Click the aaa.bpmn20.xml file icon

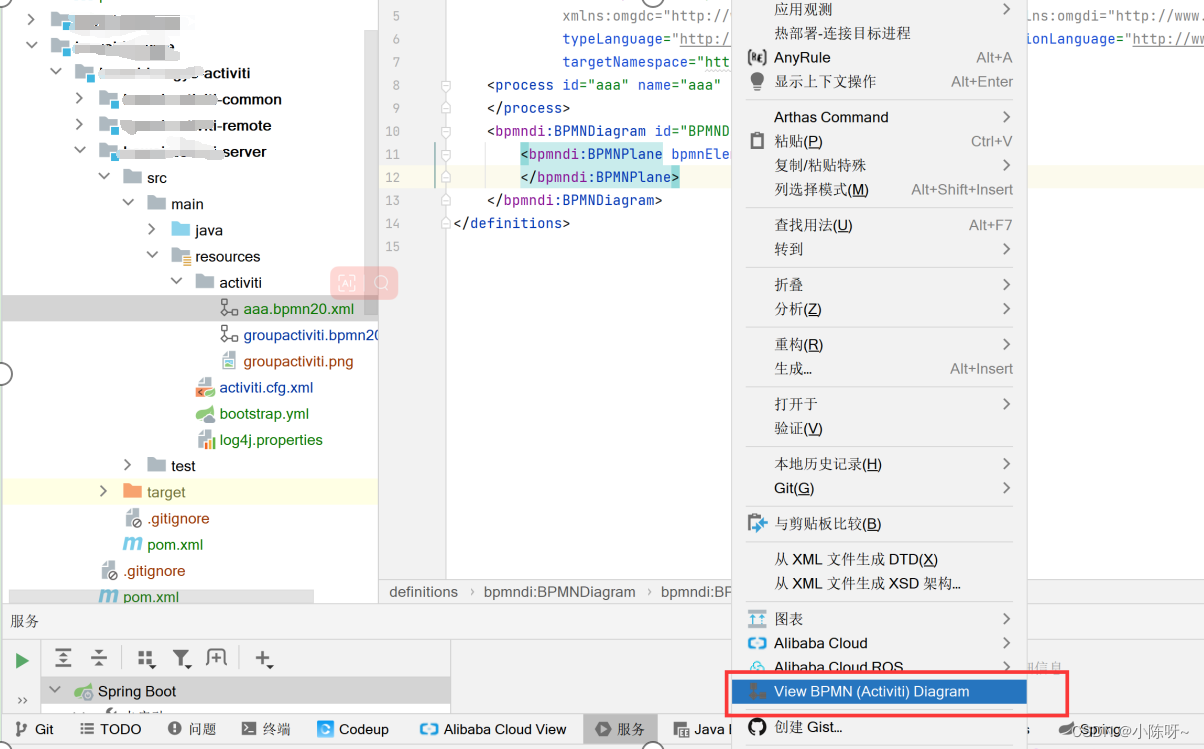229,309
